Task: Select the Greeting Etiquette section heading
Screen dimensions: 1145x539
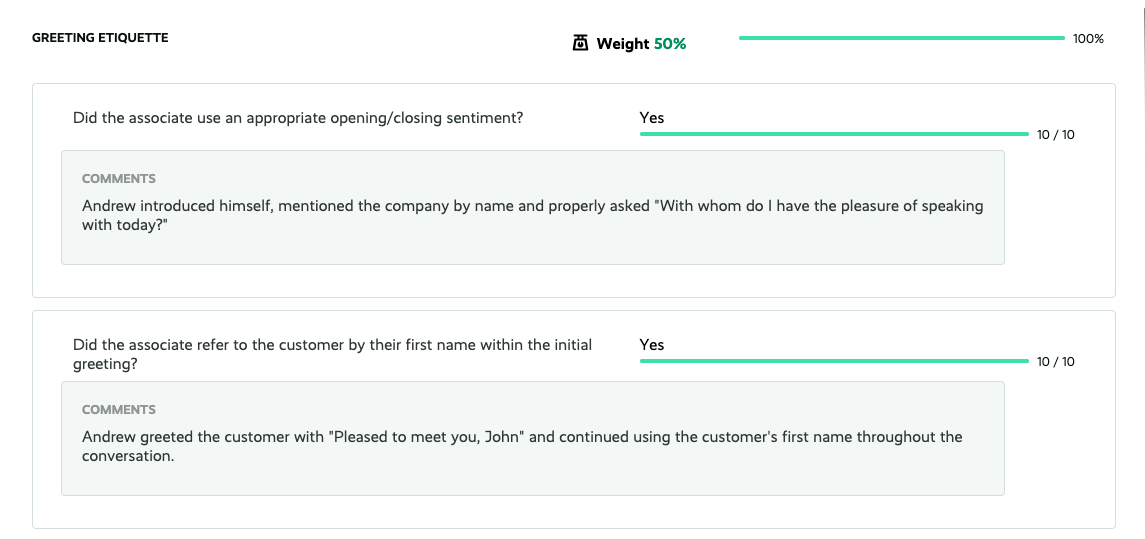Action: [100, 38]
